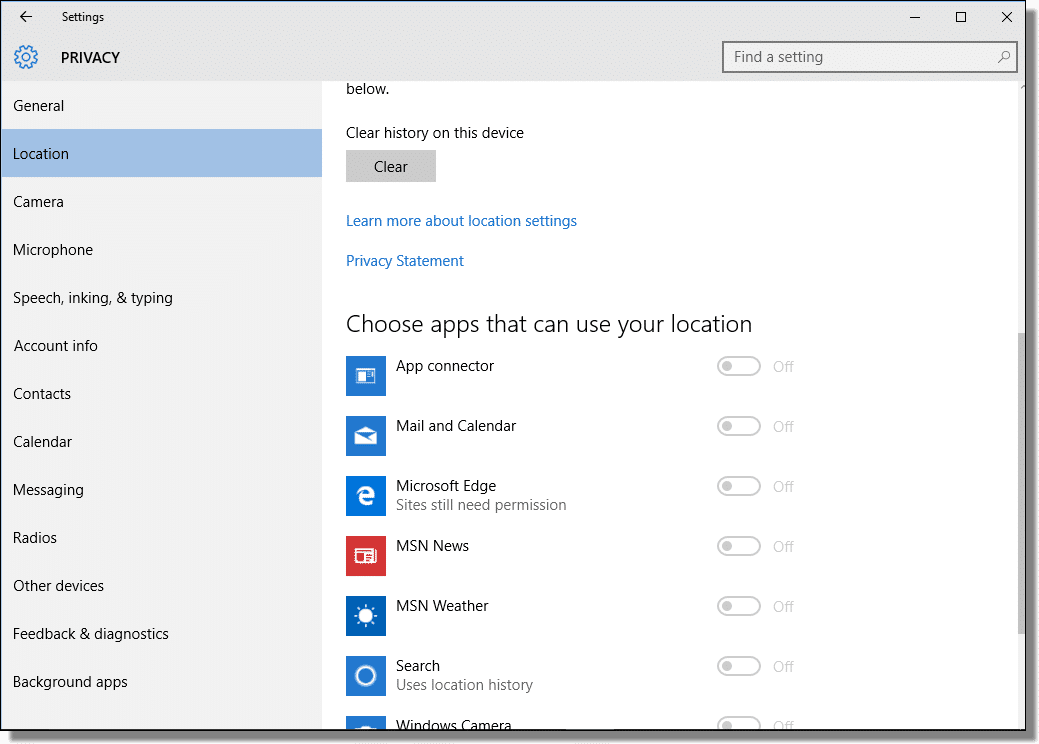Enable location access for Microsoft Edge
The image size is (1039, 744).
point(739,486)
